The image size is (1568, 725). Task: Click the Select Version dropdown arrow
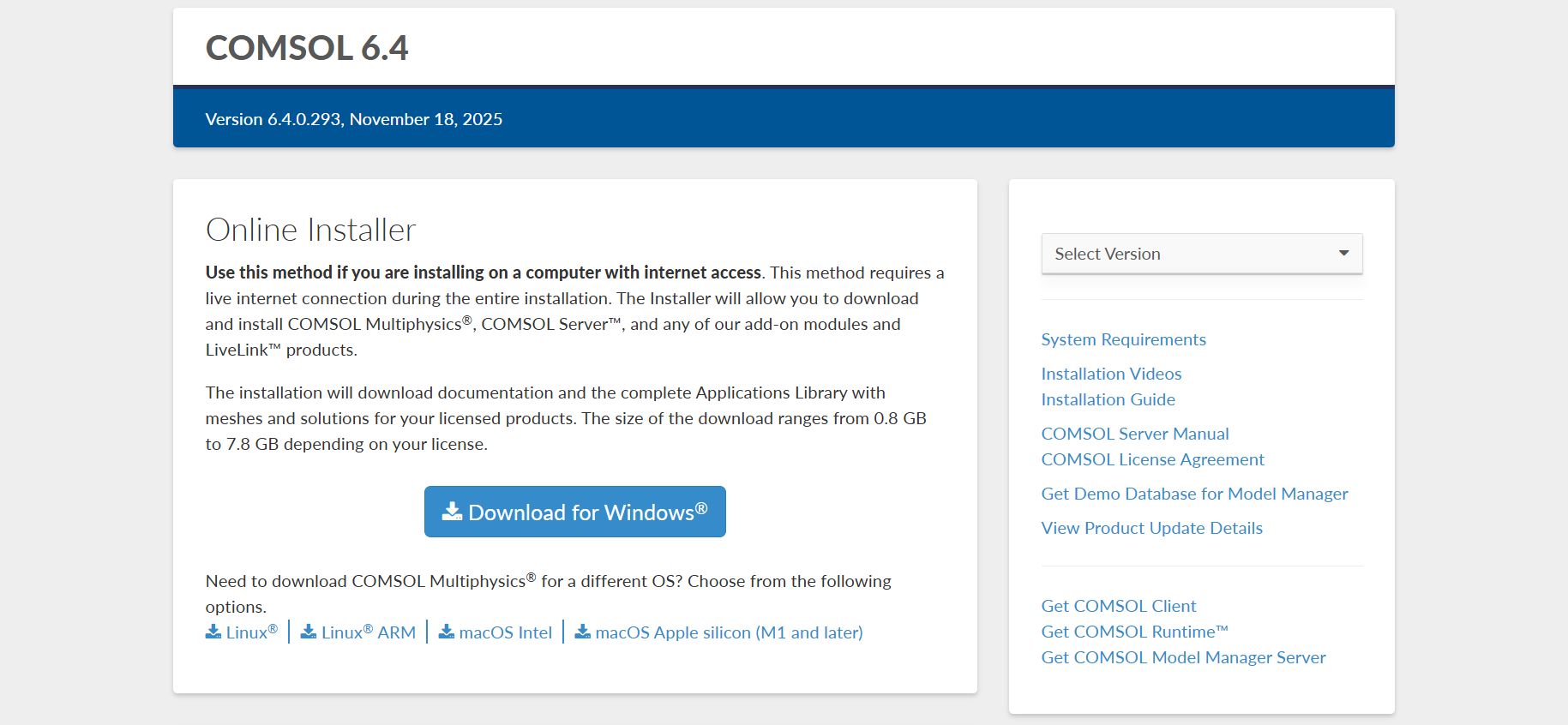point(1343,254)
